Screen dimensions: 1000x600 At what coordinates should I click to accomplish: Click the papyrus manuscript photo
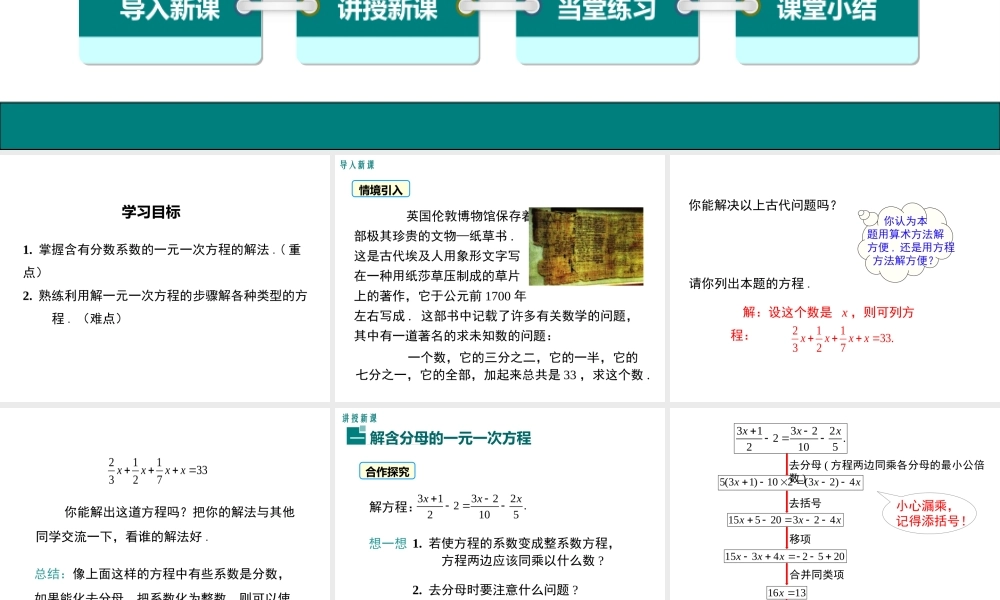click(x=586, y=246)
